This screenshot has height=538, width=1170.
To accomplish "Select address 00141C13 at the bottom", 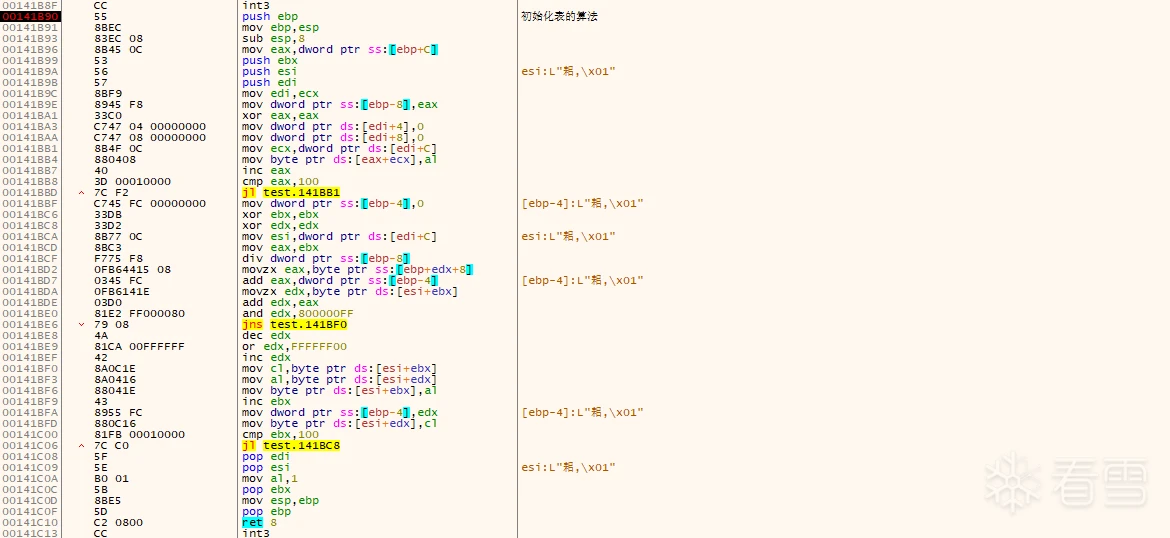I will pos(30,534).
